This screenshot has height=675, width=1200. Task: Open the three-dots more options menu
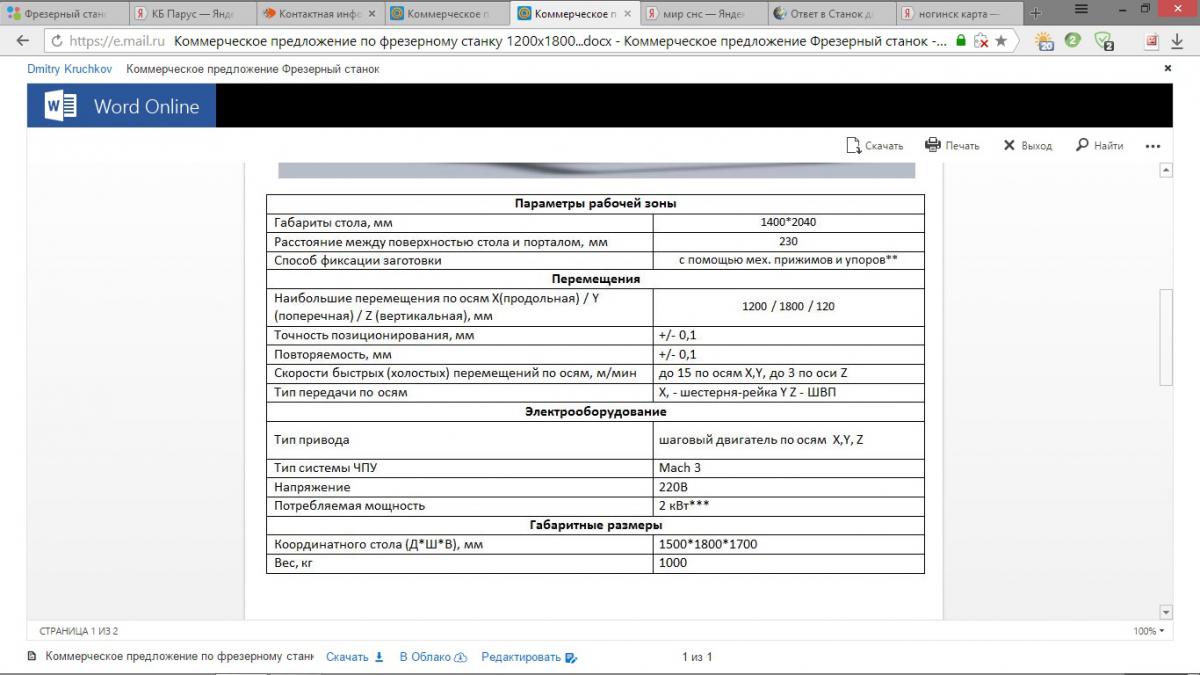pyautogui.click(x=1152, y=145)
